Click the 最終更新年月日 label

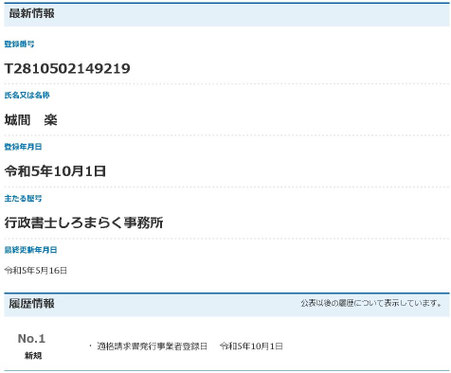pyautogui.click(x=31, y=250)
